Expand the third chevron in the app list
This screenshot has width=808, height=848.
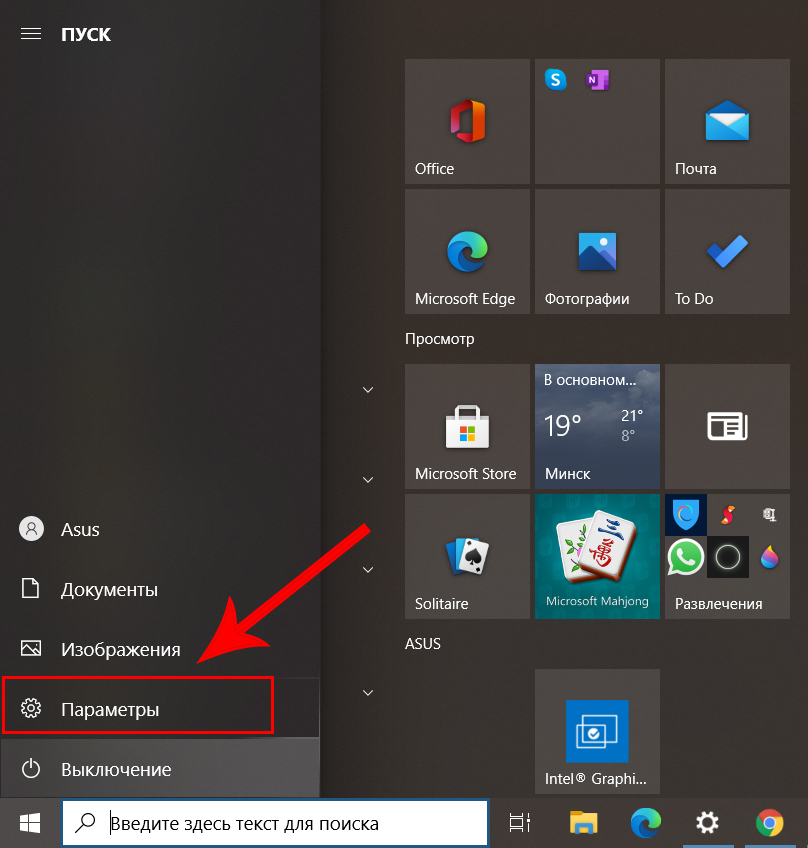(368, 570)
